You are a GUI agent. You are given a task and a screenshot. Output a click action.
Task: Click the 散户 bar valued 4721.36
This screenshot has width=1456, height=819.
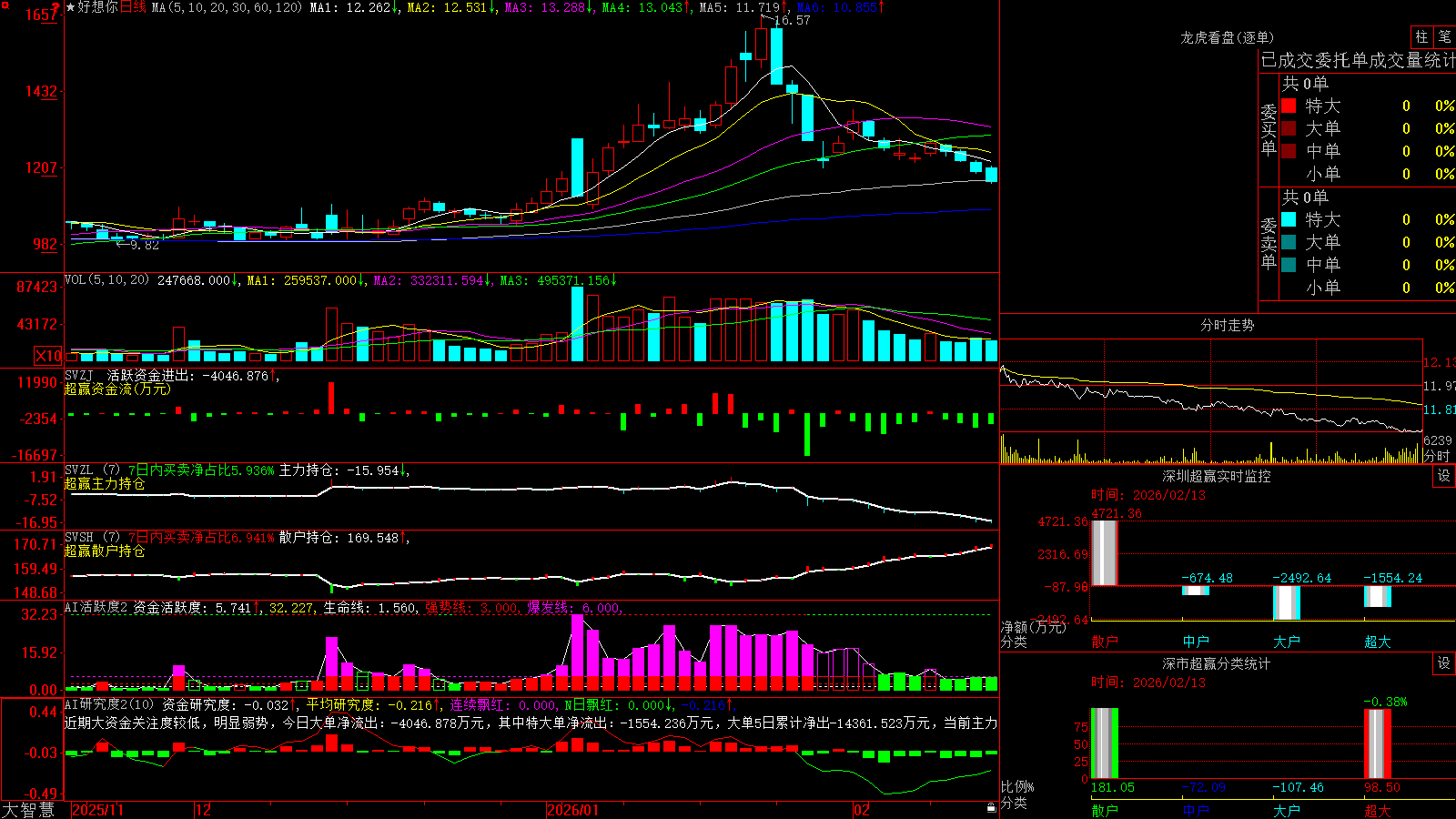(1105, 552)
